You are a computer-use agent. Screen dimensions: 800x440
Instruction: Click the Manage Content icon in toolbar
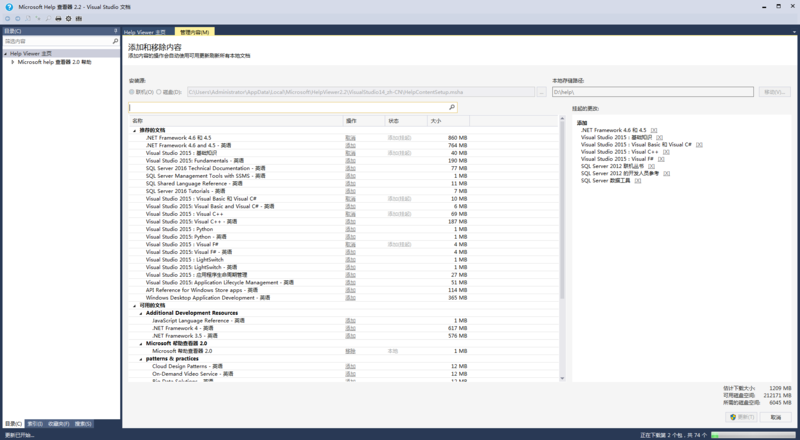80,18
